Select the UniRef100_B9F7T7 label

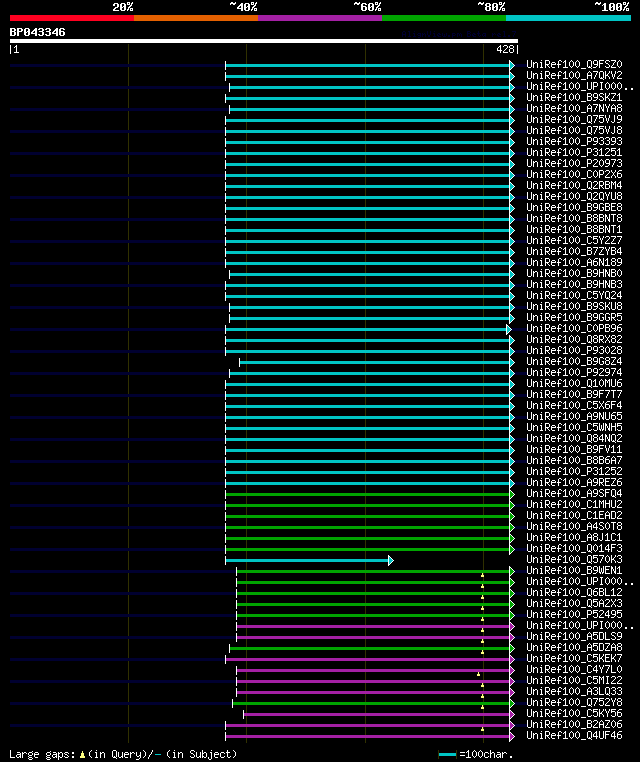(574, 395)
